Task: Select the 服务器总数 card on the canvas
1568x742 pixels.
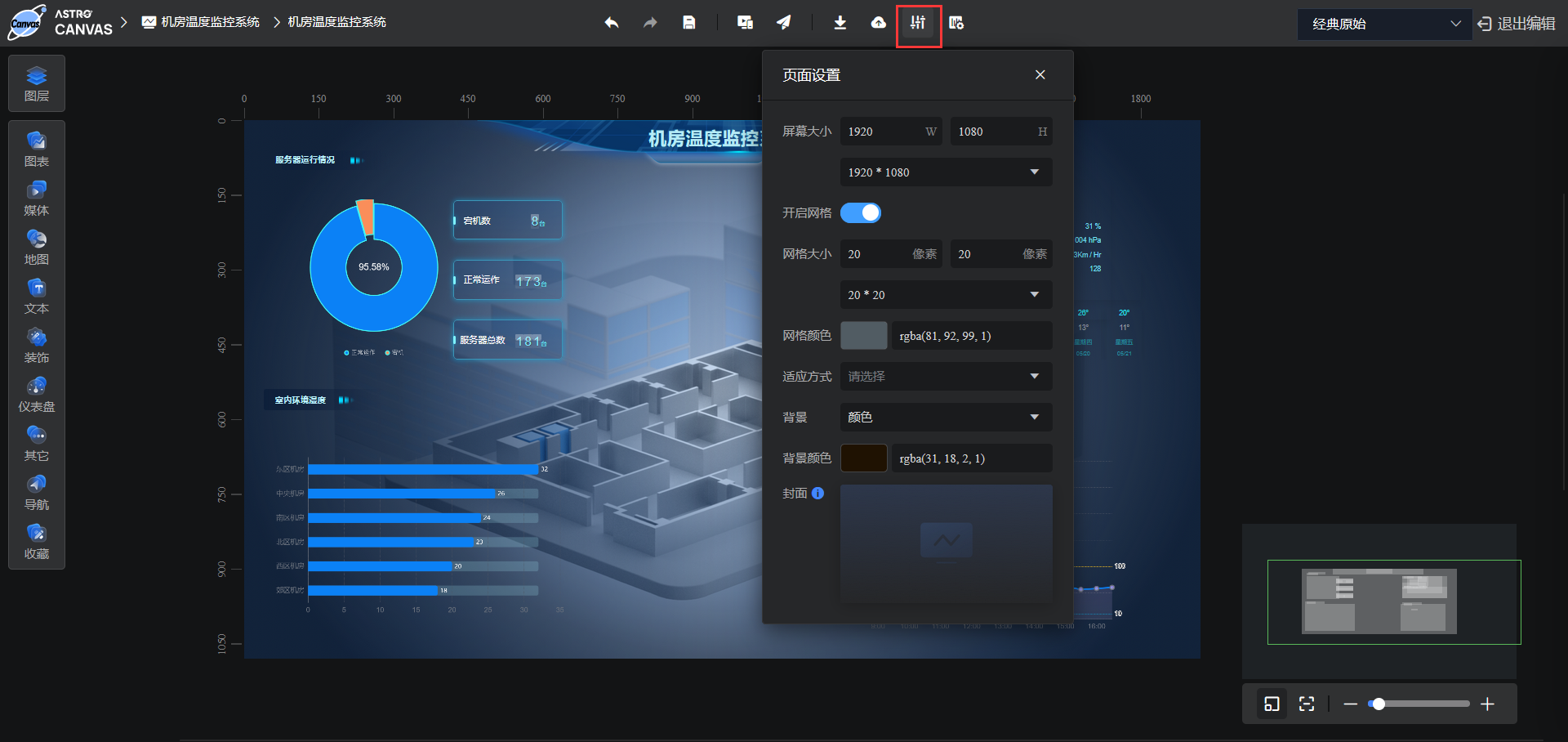Action: tap(507, 339)
